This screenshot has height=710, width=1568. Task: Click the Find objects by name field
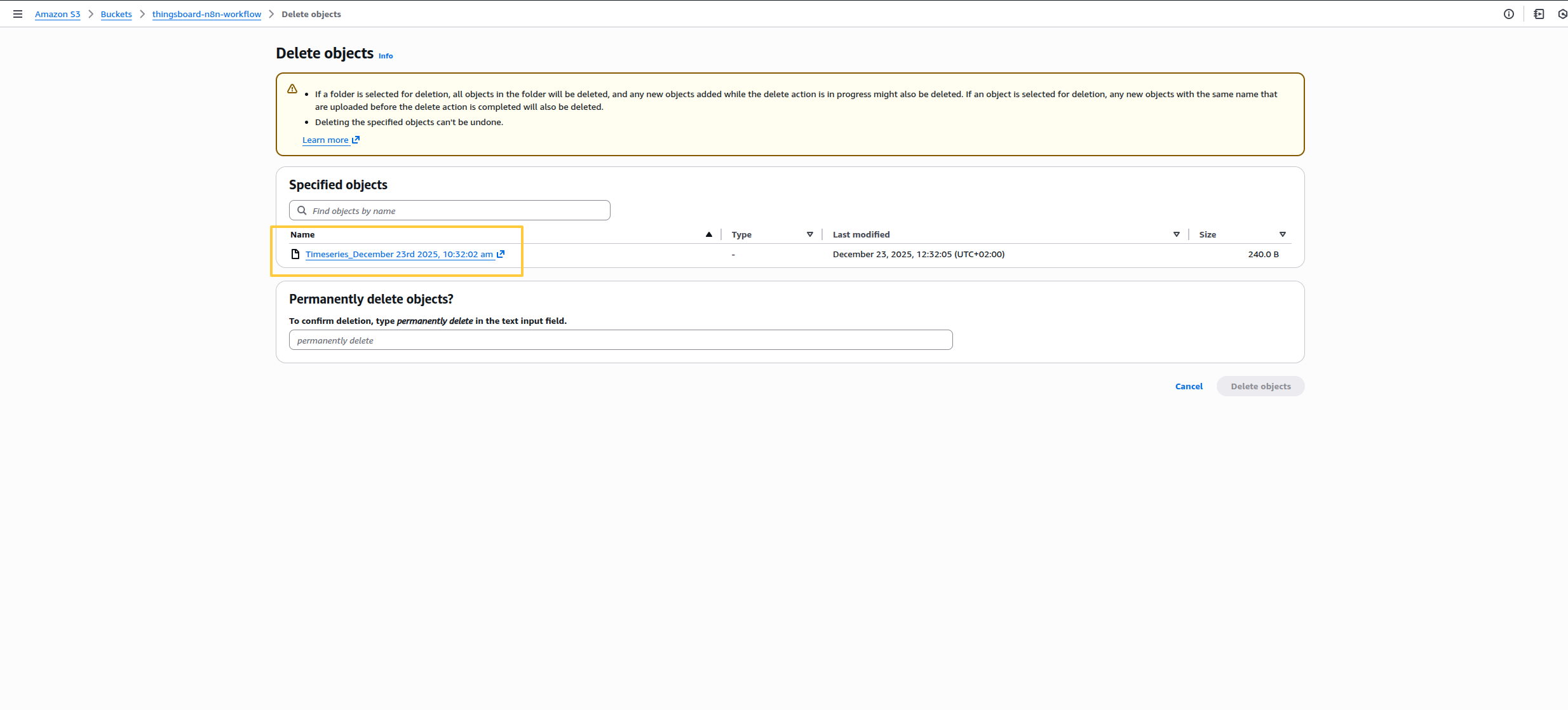click(457, 211)
